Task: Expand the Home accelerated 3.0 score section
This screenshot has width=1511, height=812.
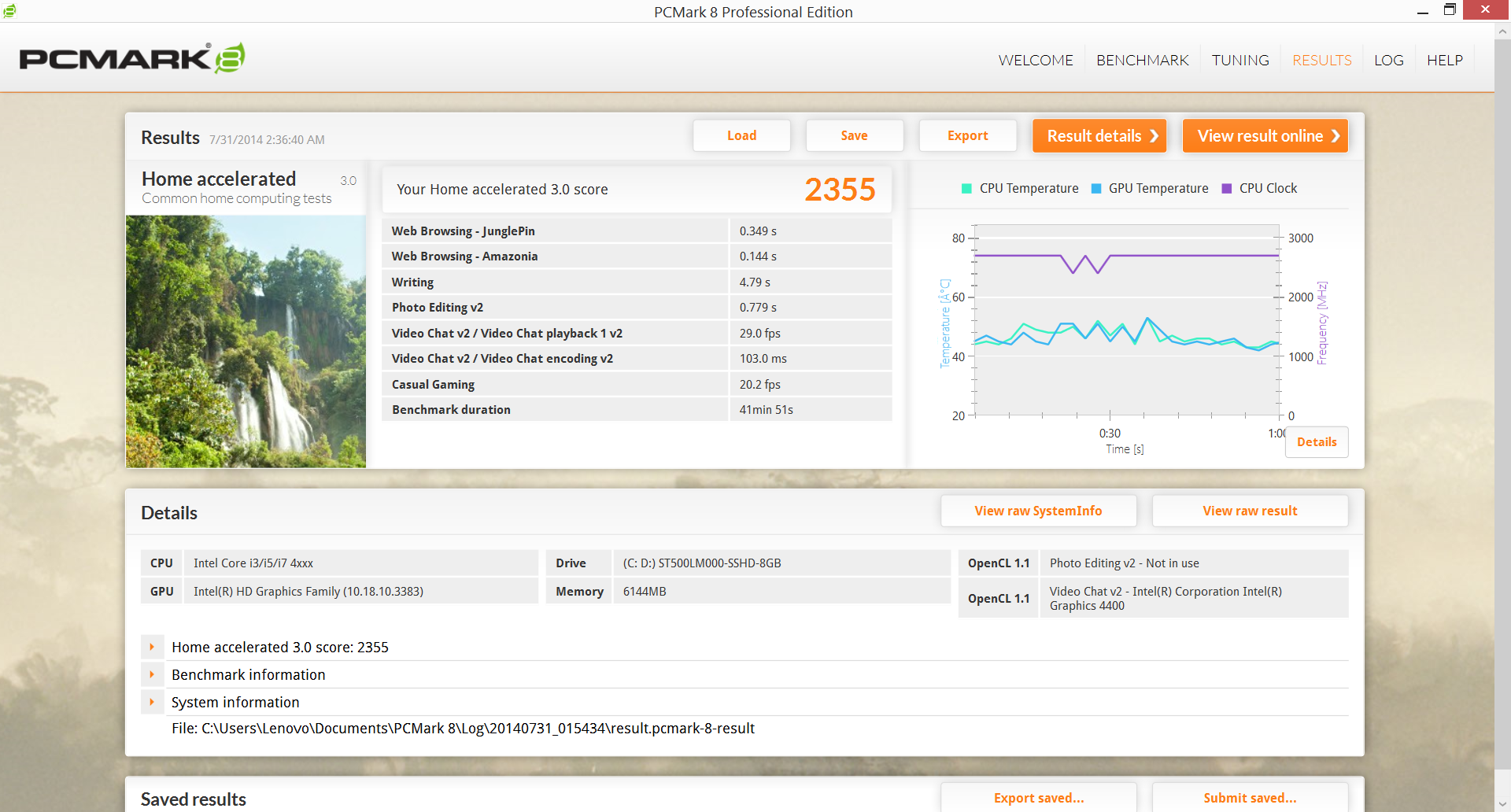Action: tap(152, 647)
